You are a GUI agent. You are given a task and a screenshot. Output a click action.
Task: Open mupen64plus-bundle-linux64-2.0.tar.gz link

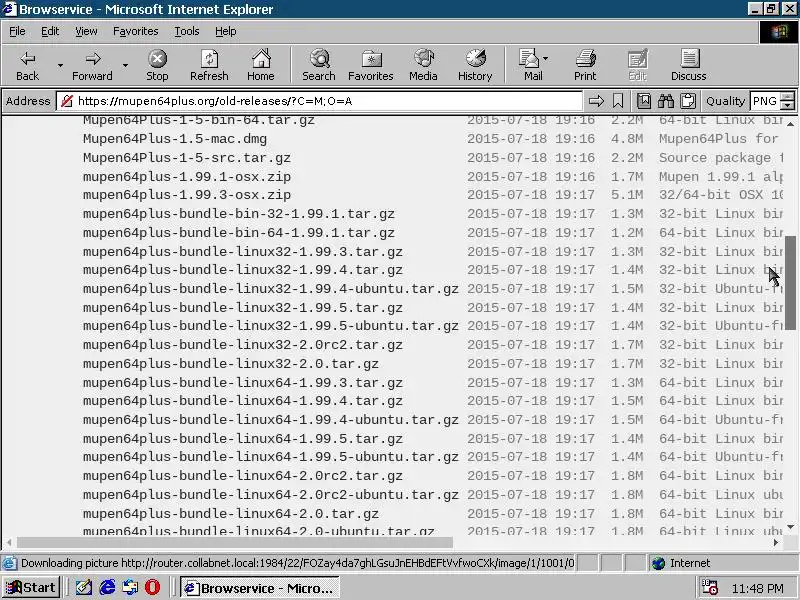pyautogui.click(x=231, y=514)
